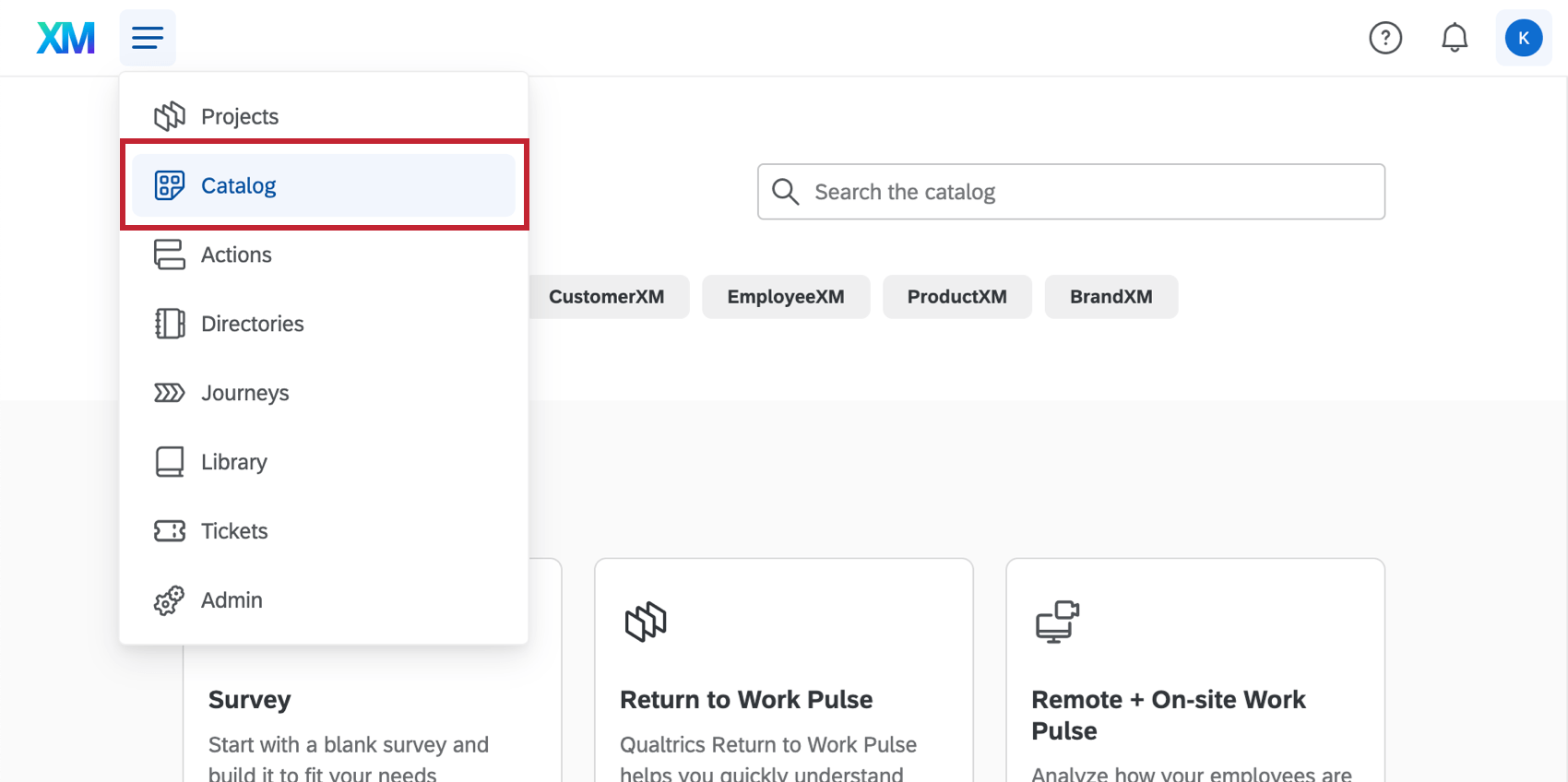The image size is (1568, 782).
Task: Click the Tickets menu icon
Action: click(170, 531)
